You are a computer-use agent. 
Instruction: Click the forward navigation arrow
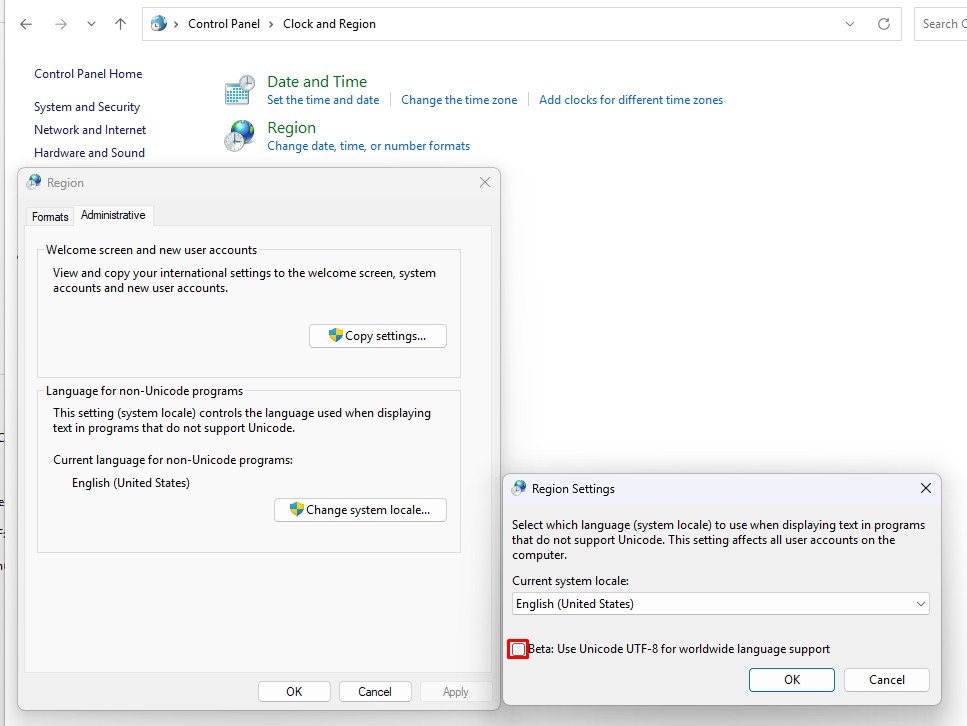(x=61, y=24)
